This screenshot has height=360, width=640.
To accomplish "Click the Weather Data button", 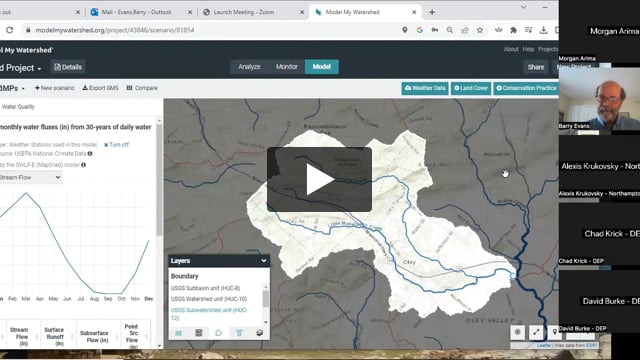I will [x=425, y=88].
